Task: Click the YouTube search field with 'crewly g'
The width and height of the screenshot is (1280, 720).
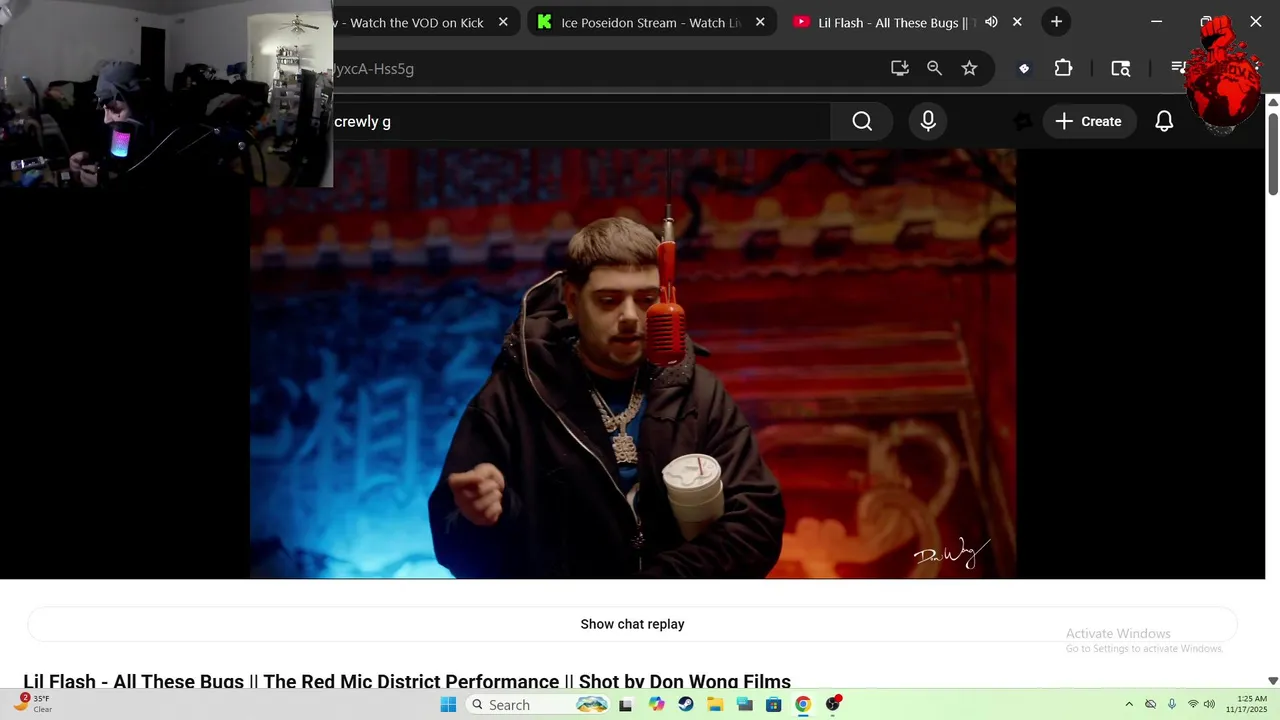Action: pyautogui.click(x=580, y=121)
